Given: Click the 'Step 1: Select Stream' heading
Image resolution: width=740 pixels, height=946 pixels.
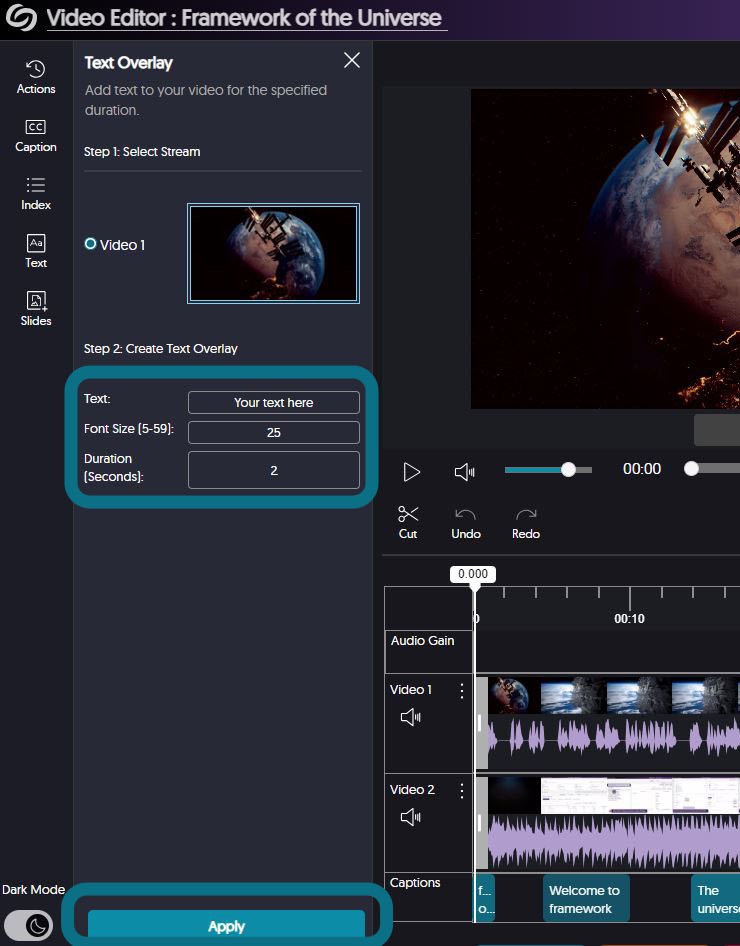Looking at the screenshot, I should point(142,152).
